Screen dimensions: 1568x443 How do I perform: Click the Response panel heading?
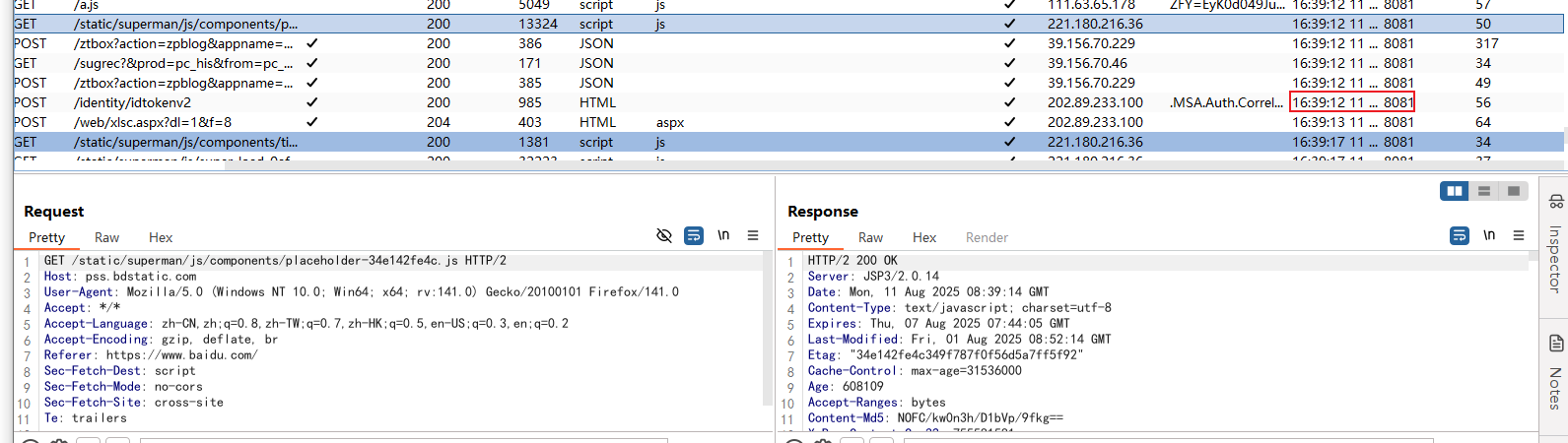tap(823, 211)
